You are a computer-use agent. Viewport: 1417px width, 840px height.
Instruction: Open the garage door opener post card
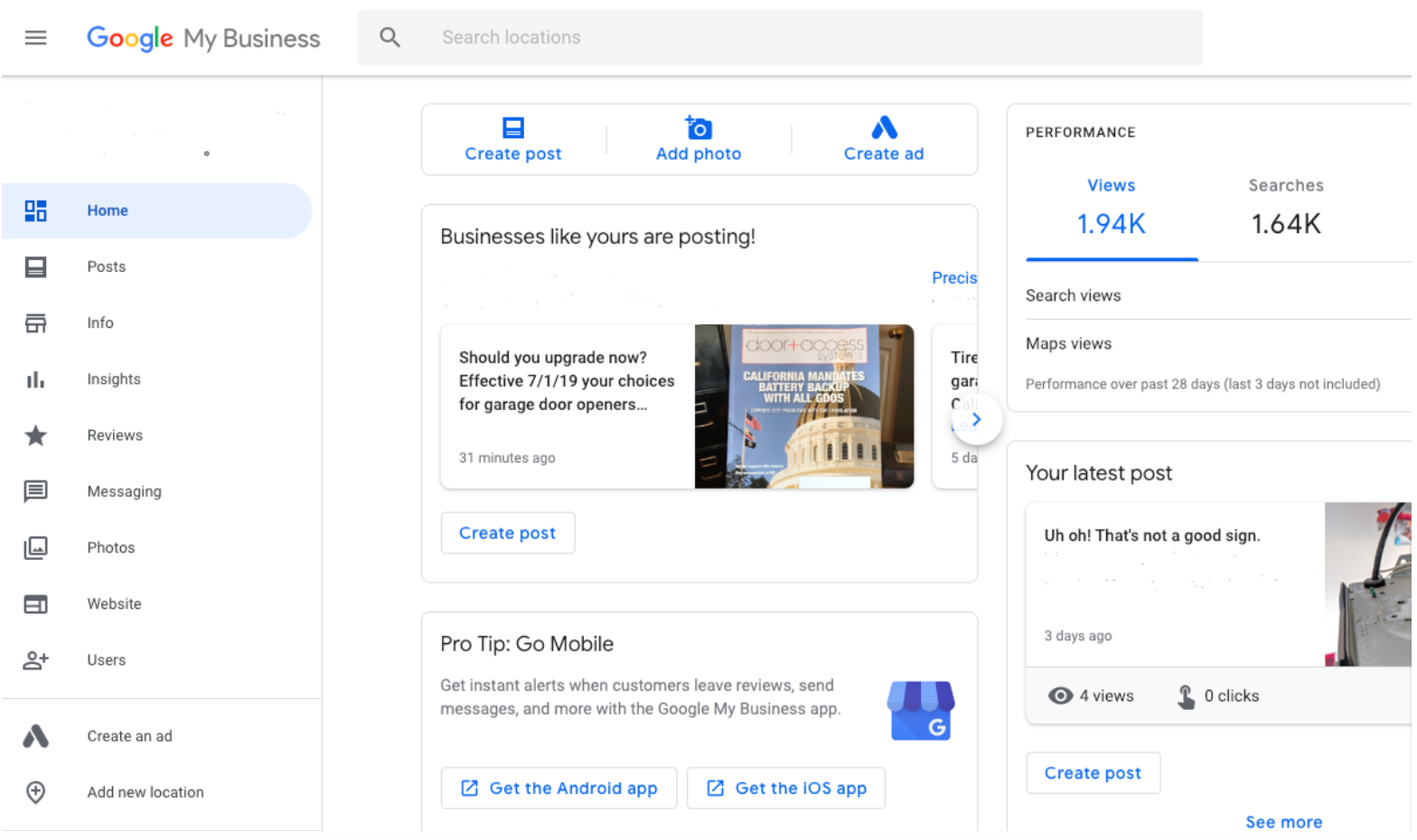point(677,406)
